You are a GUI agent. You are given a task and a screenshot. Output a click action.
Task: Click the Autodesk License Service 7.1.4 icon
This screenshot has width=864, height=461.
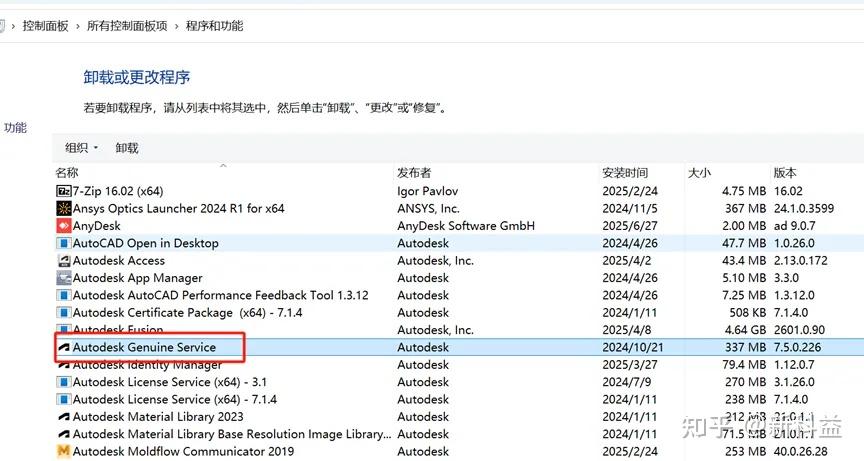[x=64, y=399]
